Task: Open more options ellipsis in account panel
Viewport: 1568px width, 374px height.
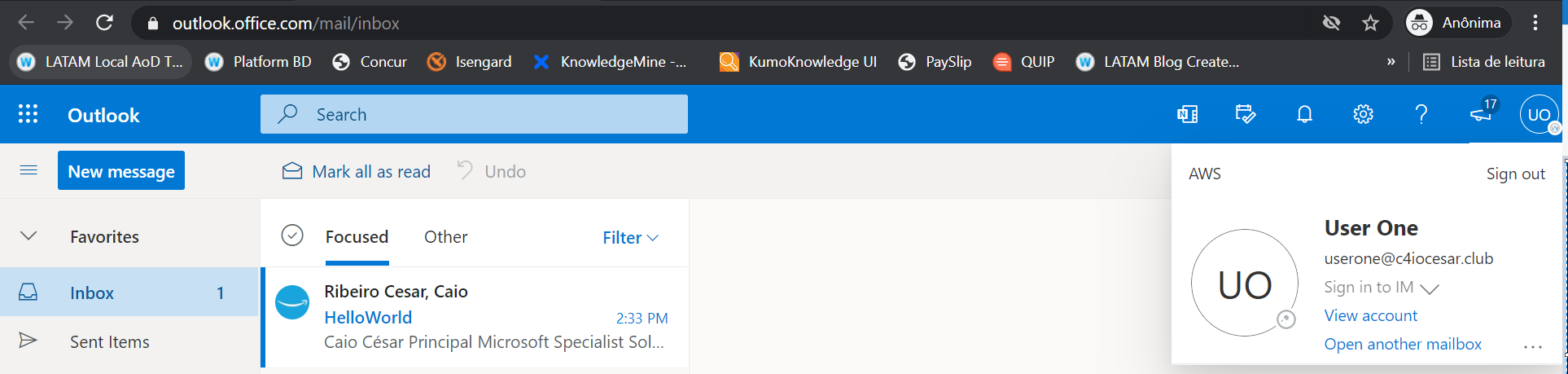Action: (x=1533, y=346)
